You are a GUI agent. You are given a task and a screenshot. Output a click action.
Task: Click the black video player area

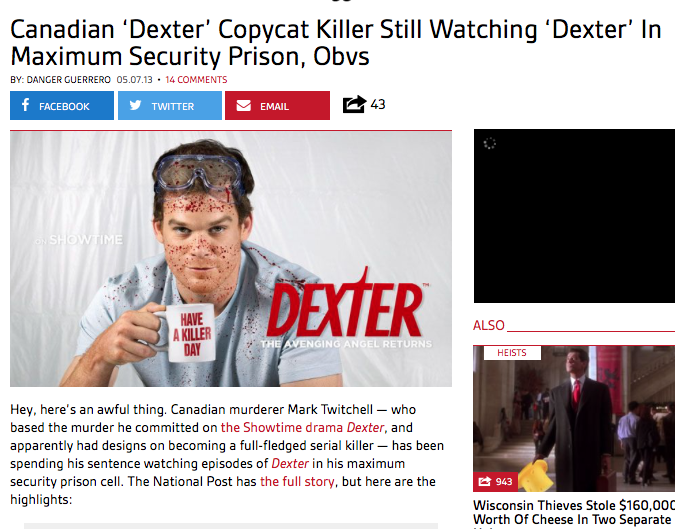pyautogui.click(x=574, y=216)
